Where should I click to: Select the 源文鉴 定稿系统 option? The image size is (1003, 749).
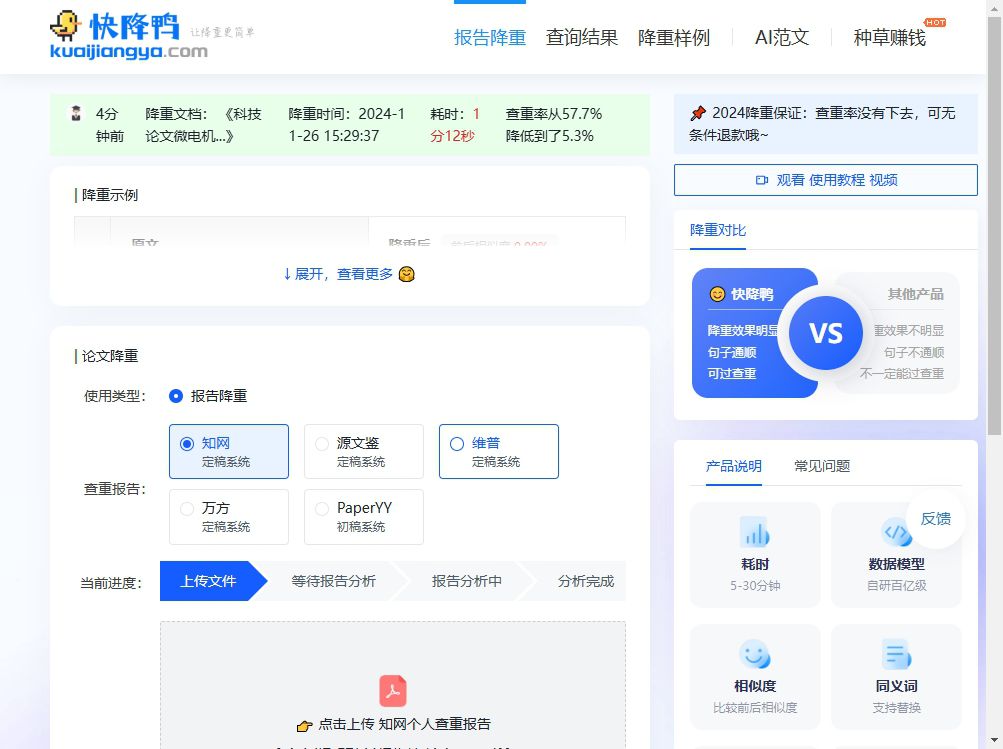[364, 452]
